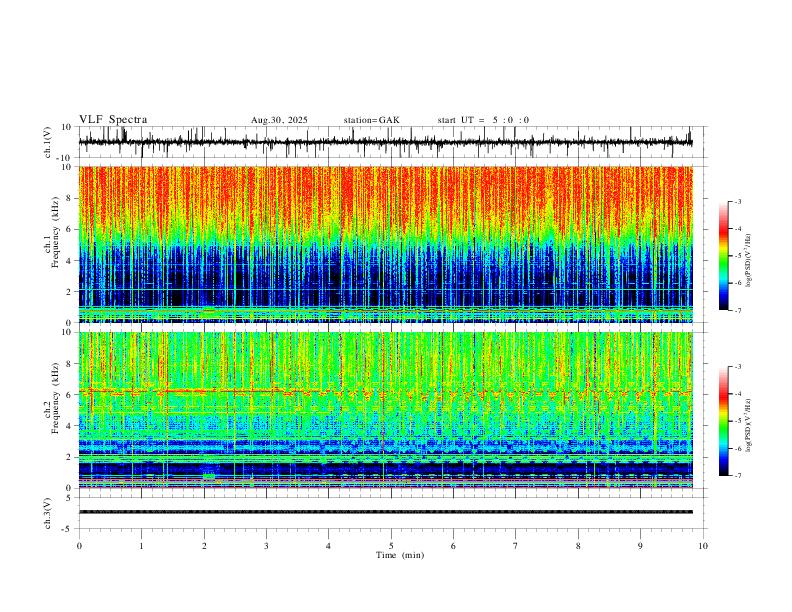Click the "-3" label on ch.1 color bar

click(738, 201)
